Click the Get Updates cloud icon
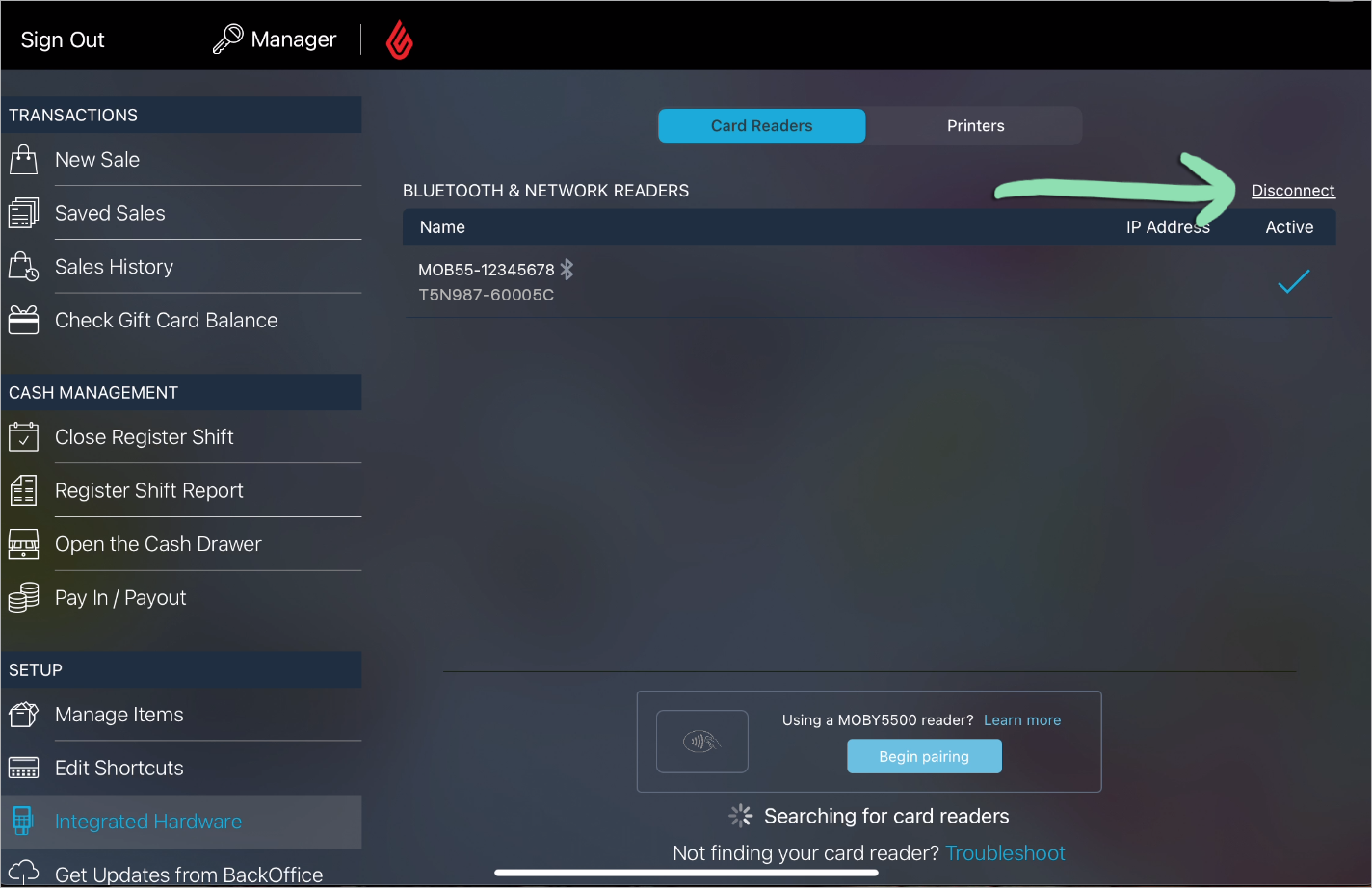1372x888 pixels. 23,873
